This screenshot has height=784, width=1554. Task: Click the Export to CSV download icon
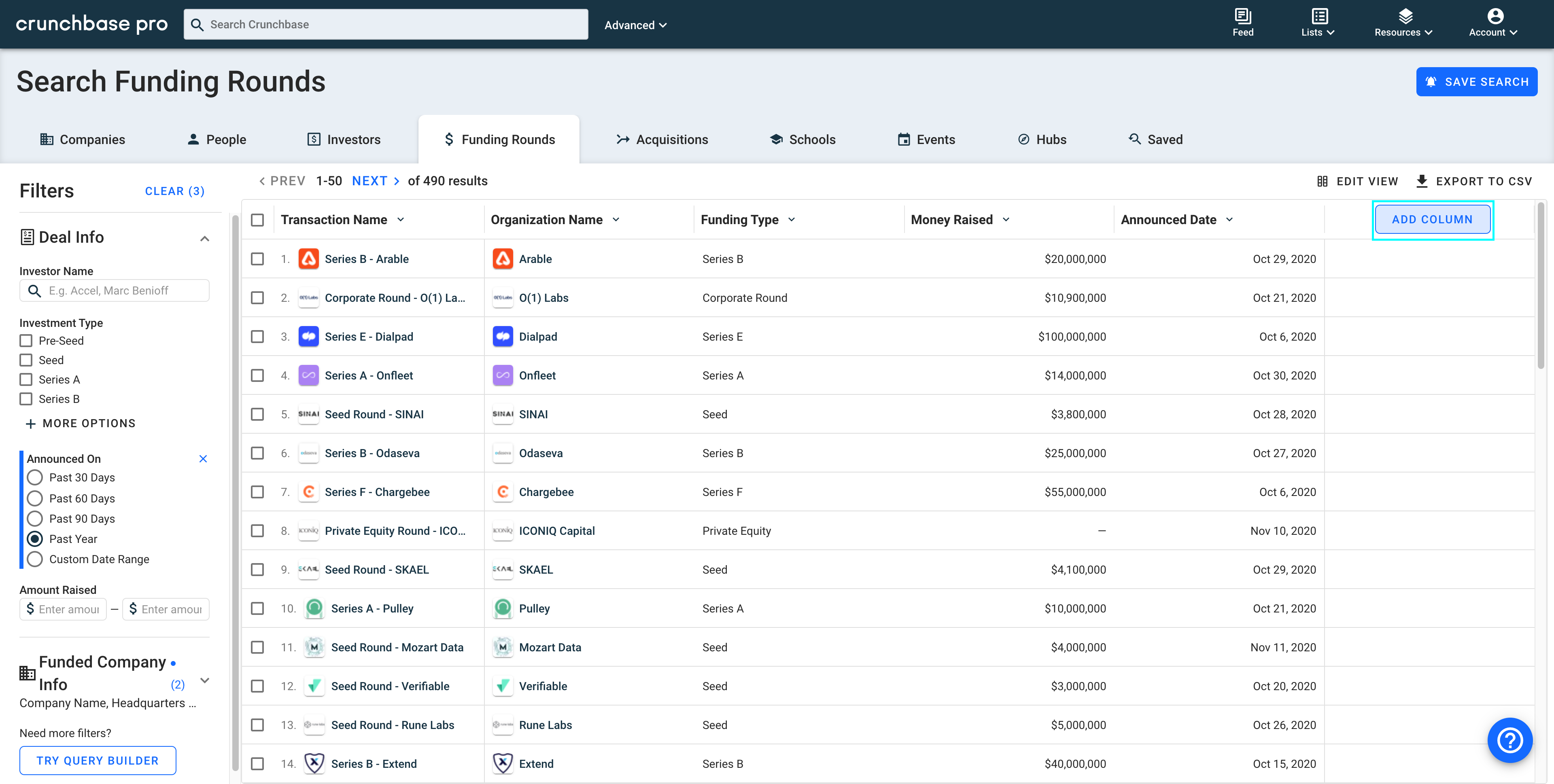(x=1422, y=181)
